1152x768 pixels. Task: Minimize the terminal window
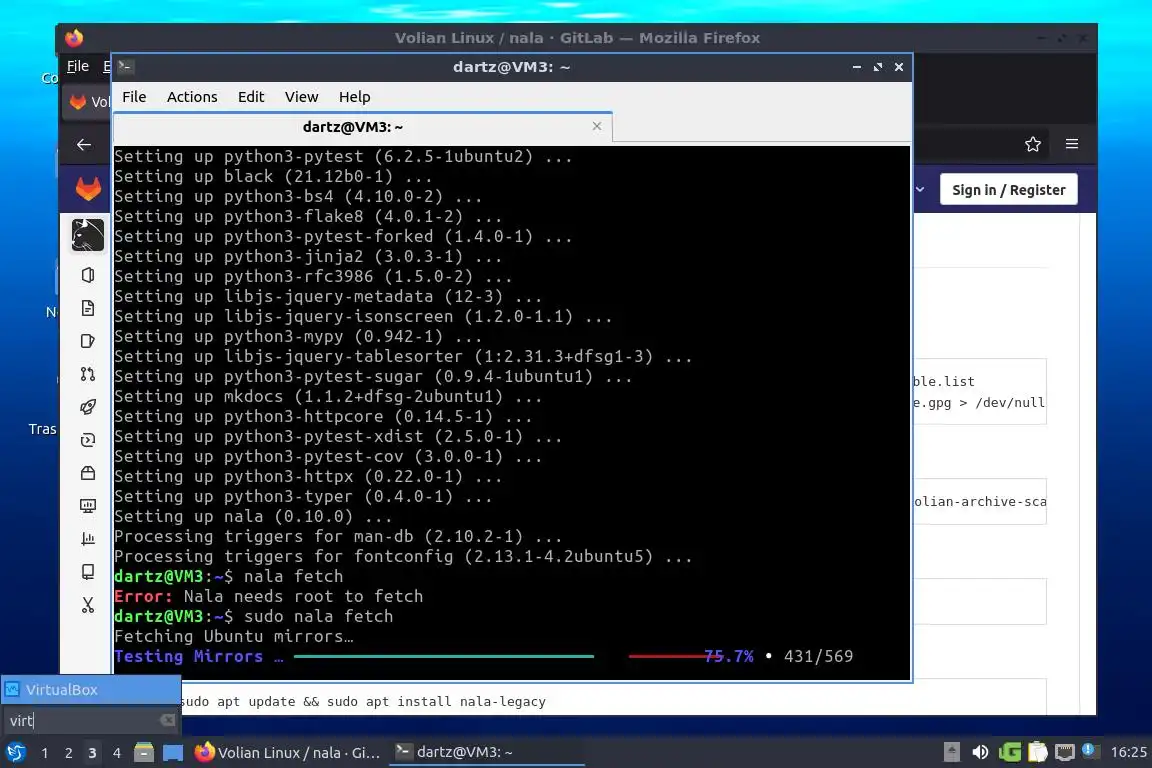[857, 67]
